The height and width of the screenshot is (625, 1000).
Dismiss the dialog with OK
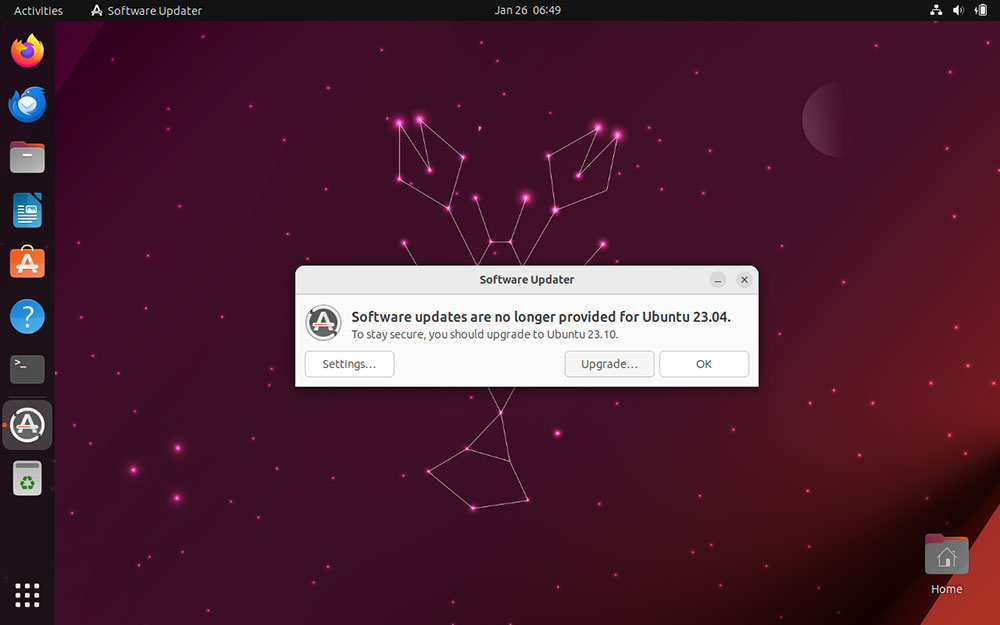(704, 364)
